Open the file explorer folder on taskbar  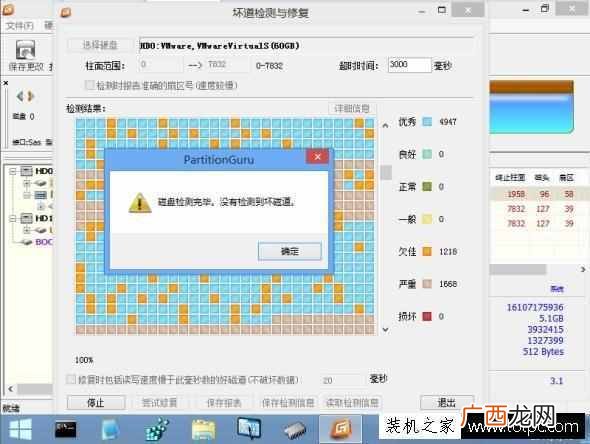point(203,430)
